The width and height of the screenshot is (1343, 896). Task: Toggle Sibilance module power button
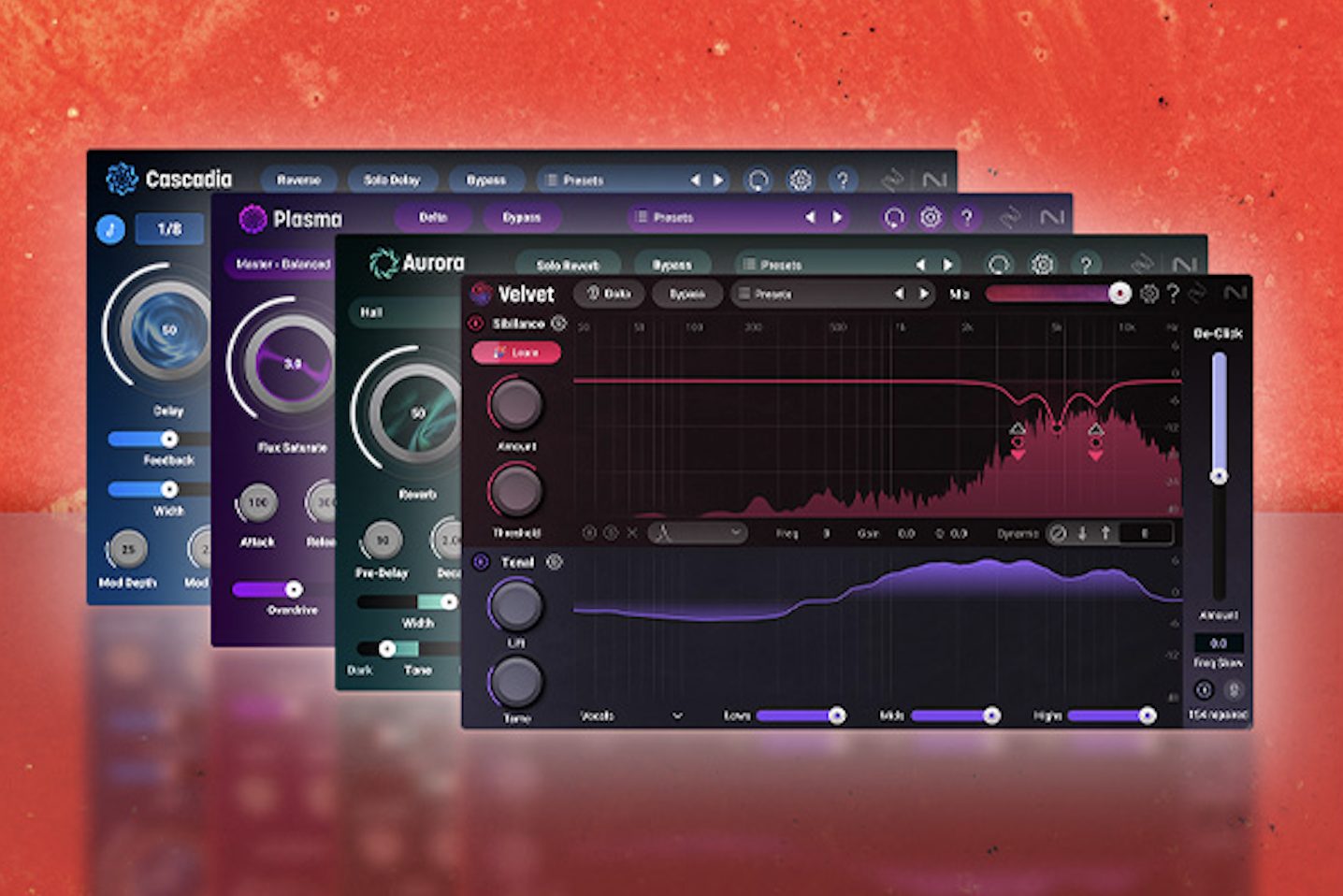[475, 324]
